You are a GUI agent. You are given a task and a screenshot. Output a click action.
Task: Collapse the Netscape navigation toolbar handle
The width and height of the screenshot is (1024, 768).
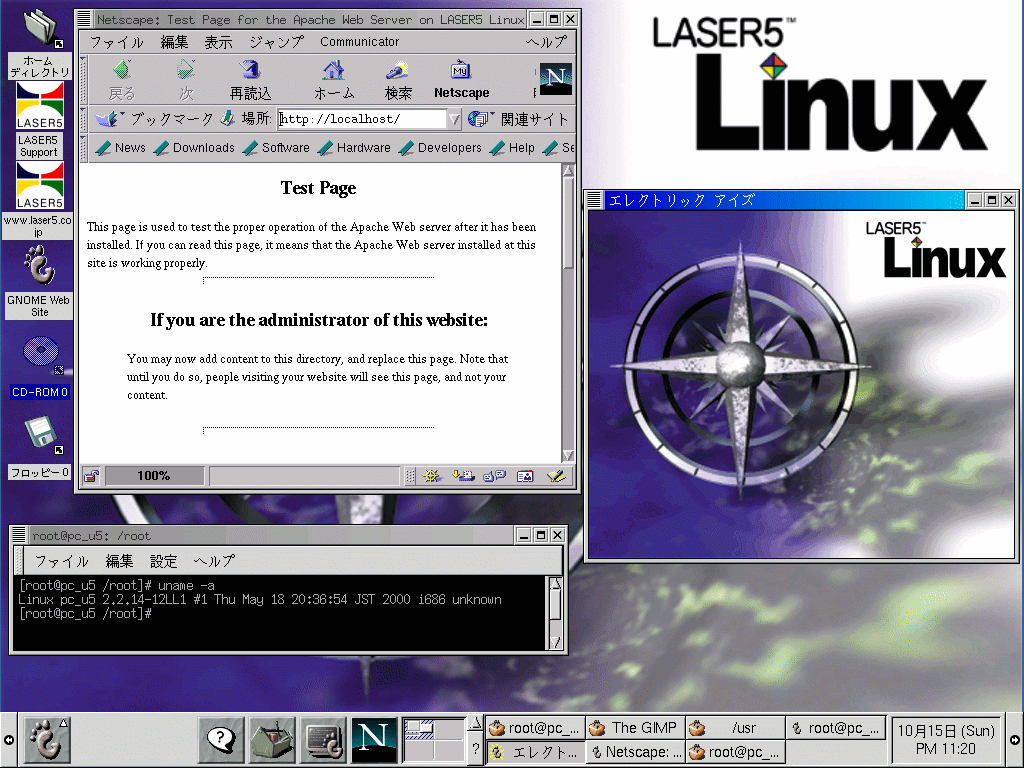click(x=83, y=80)
